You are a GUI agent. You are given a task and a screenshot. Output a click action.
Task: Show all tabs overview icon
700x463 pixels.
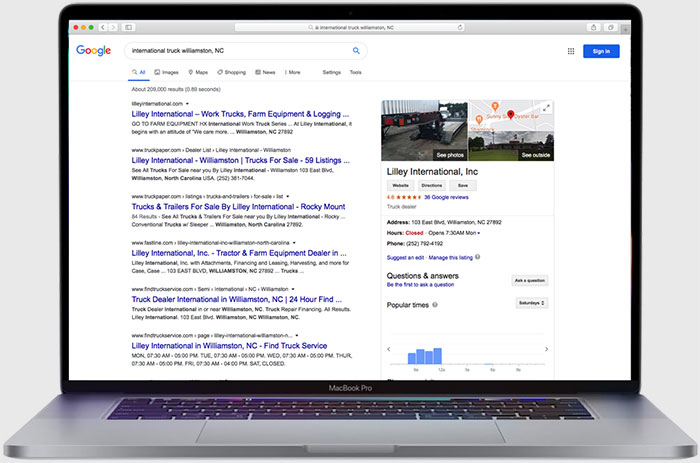click(x=610, y=27)
